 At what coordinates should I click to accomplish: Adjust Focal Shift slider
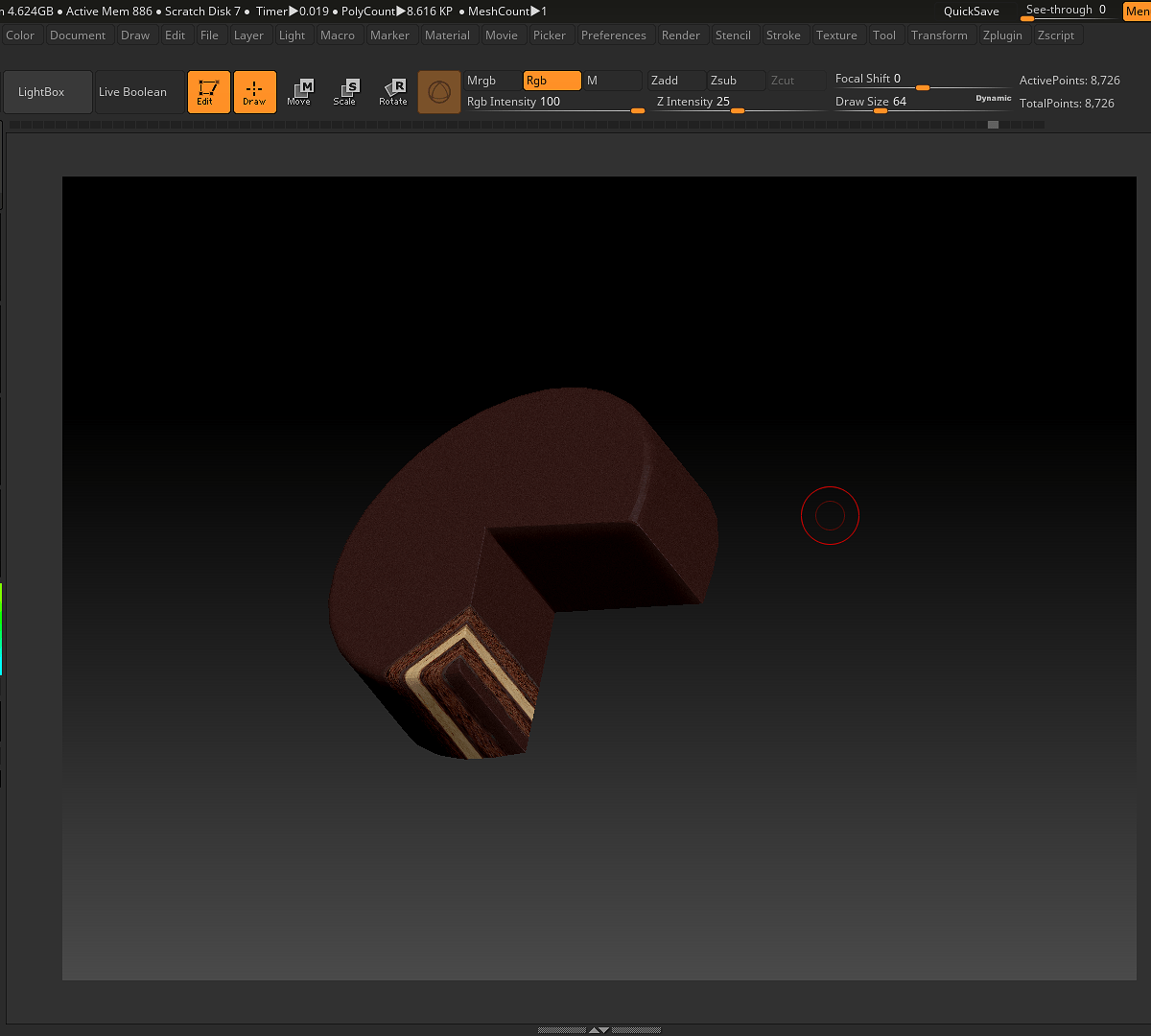click(923, 80)
